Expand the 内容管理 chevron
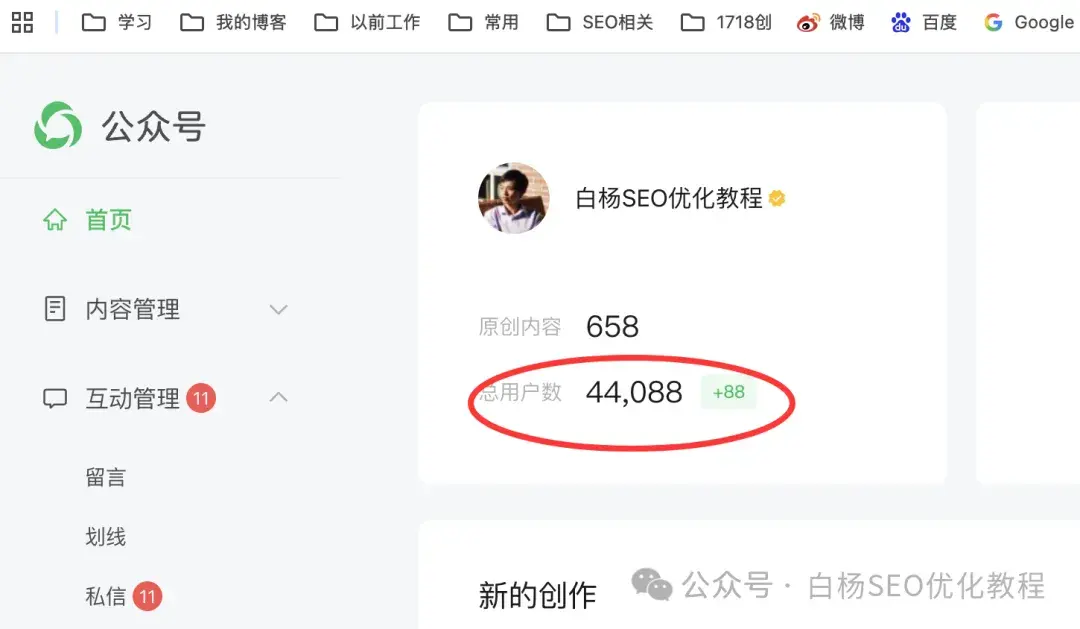The image size is (1080, 629). point(278,309)
